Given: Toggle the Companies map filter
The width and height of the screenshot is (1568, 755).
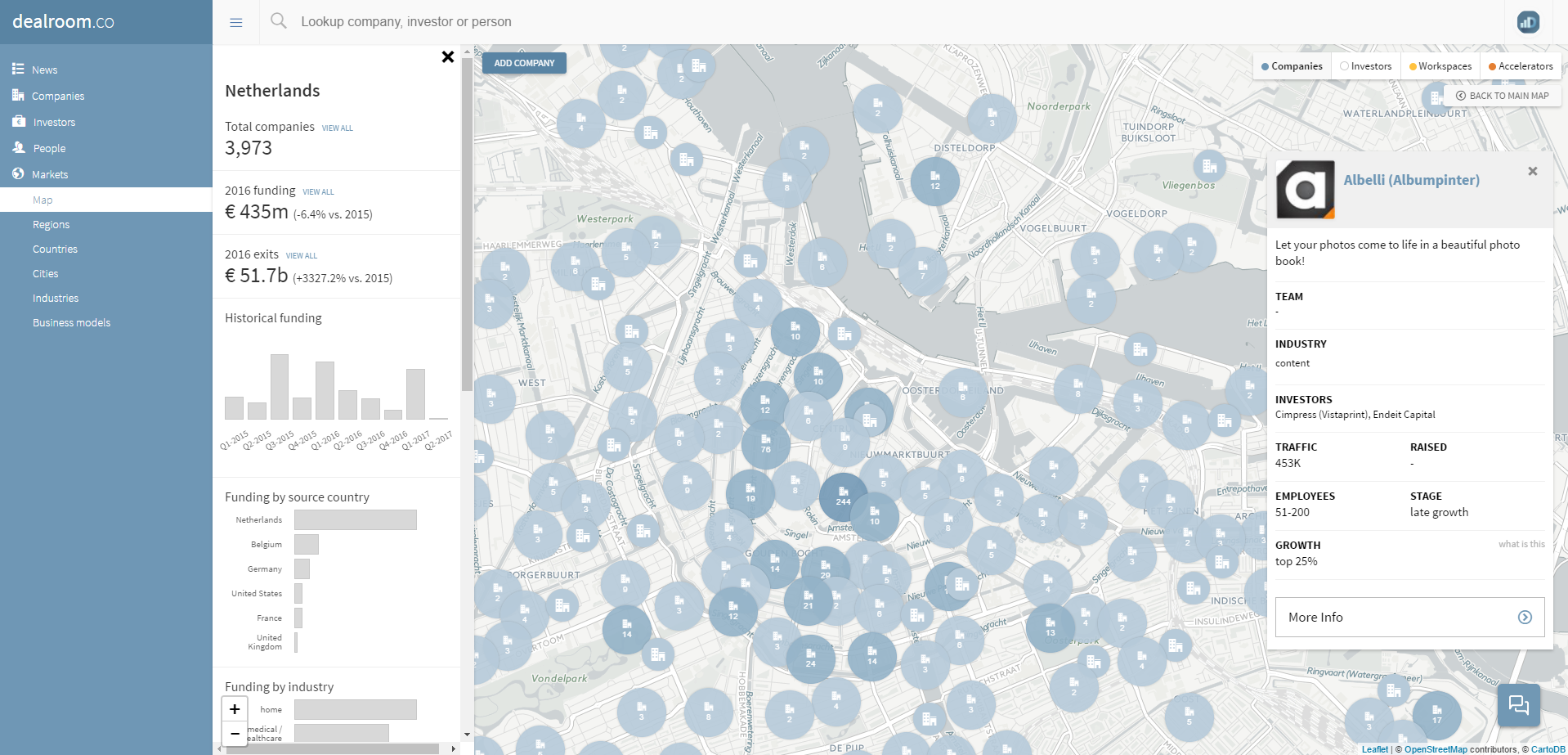Looking at the screenshot, I should (x=1292, y=66).
